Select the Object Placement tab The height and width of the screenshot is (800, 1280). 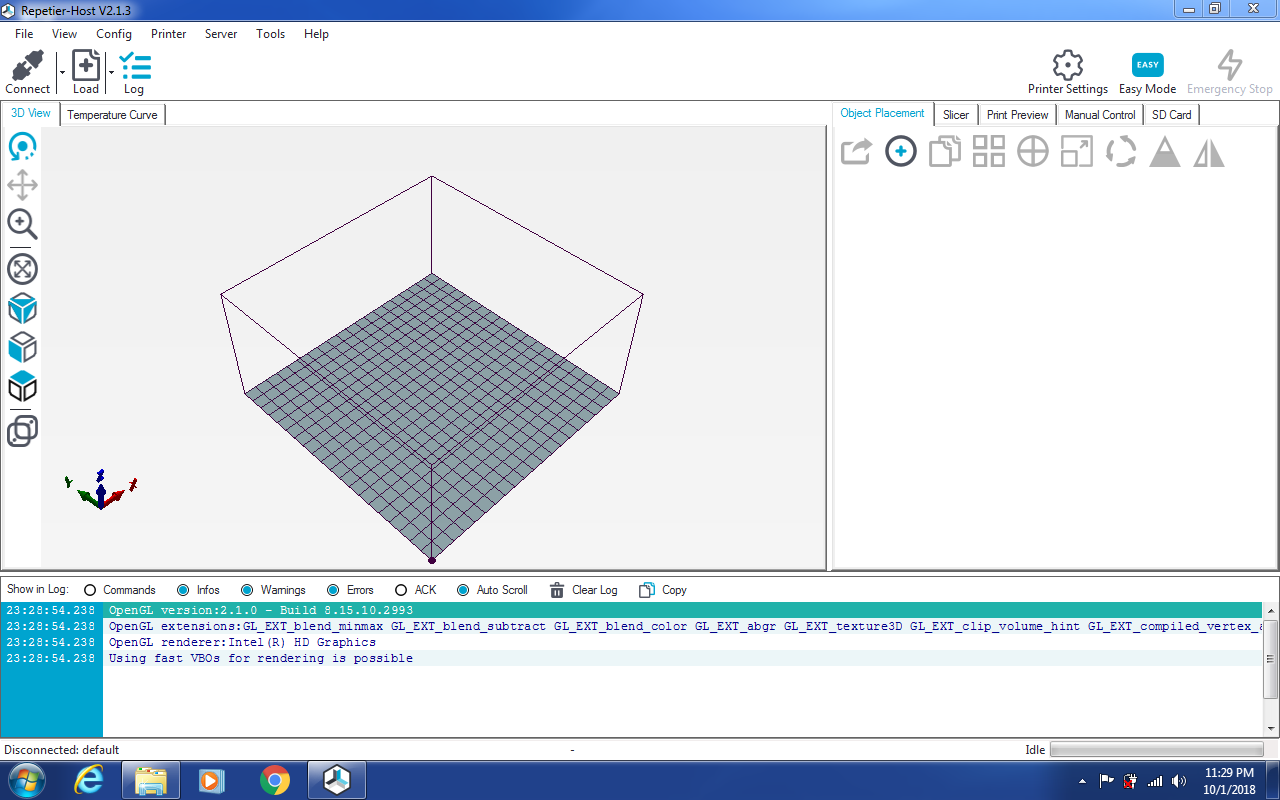[x=883, y=113]
